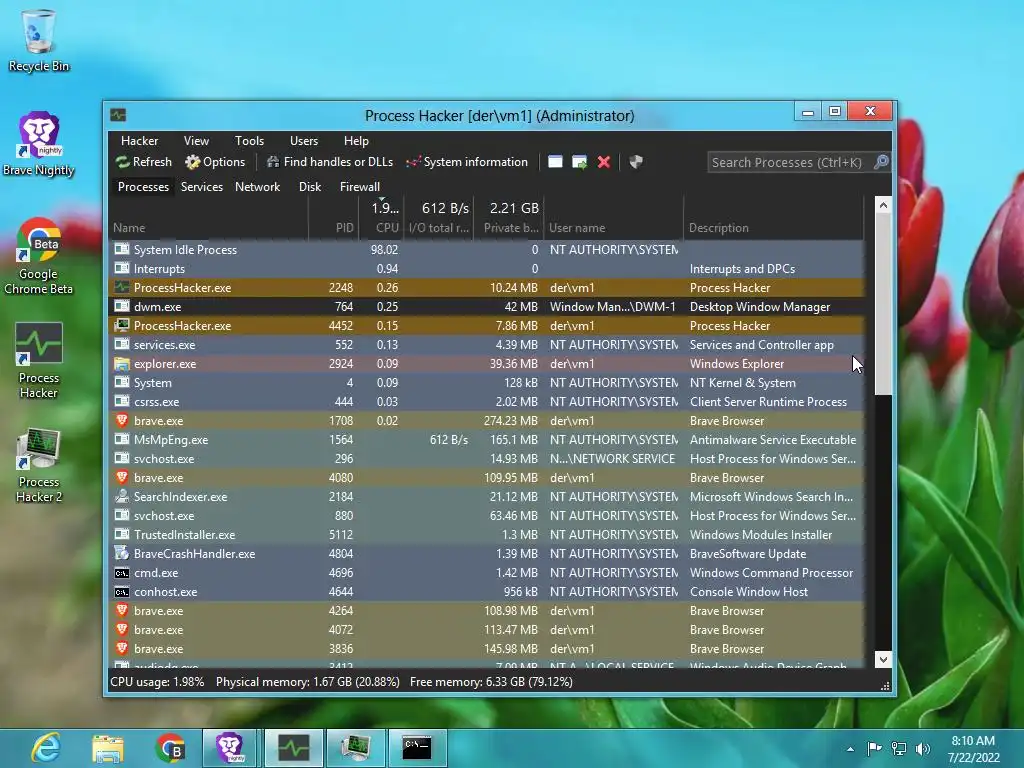Switch to command prompt taskbar button
Viewport: 1024px width, 768px height.
click(x=417, y=748)
